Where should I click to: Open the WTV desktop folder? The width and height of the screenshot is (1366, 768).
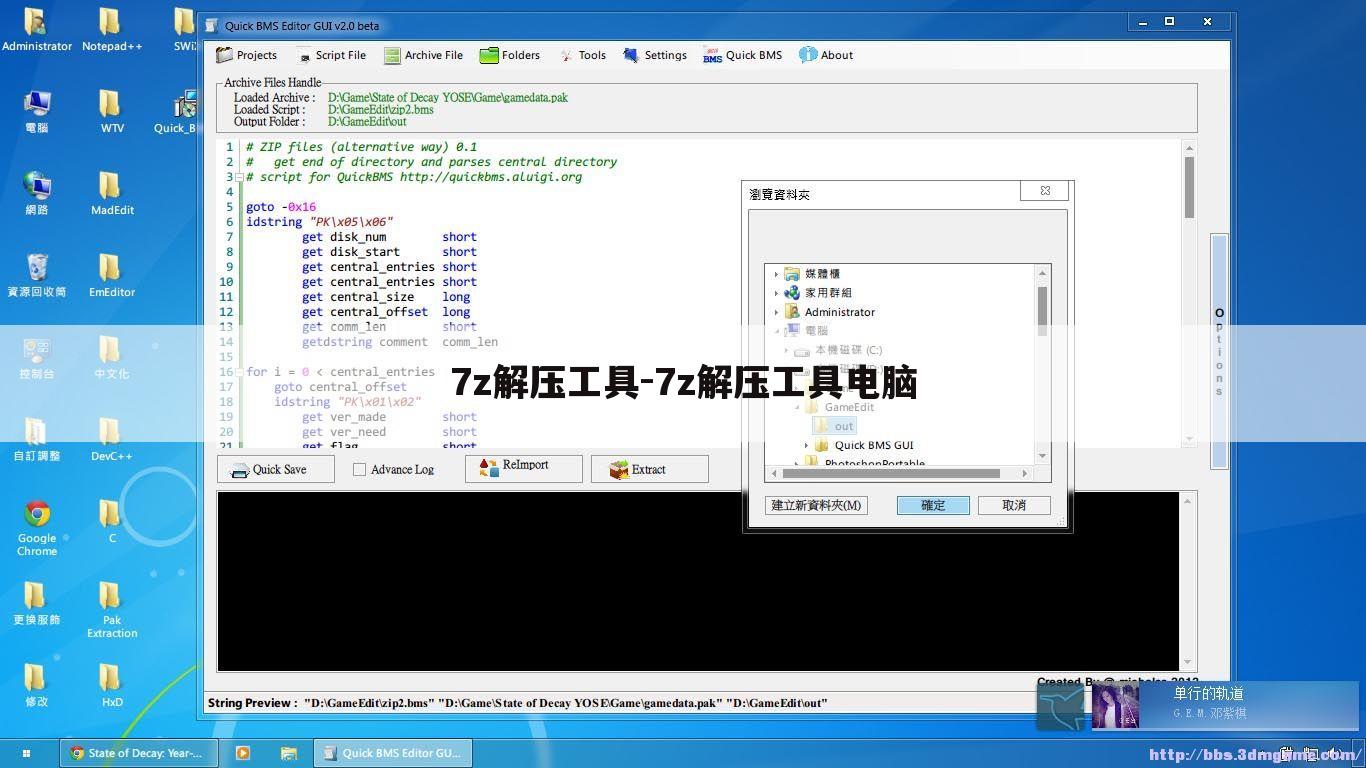click(x=112, y=112)
